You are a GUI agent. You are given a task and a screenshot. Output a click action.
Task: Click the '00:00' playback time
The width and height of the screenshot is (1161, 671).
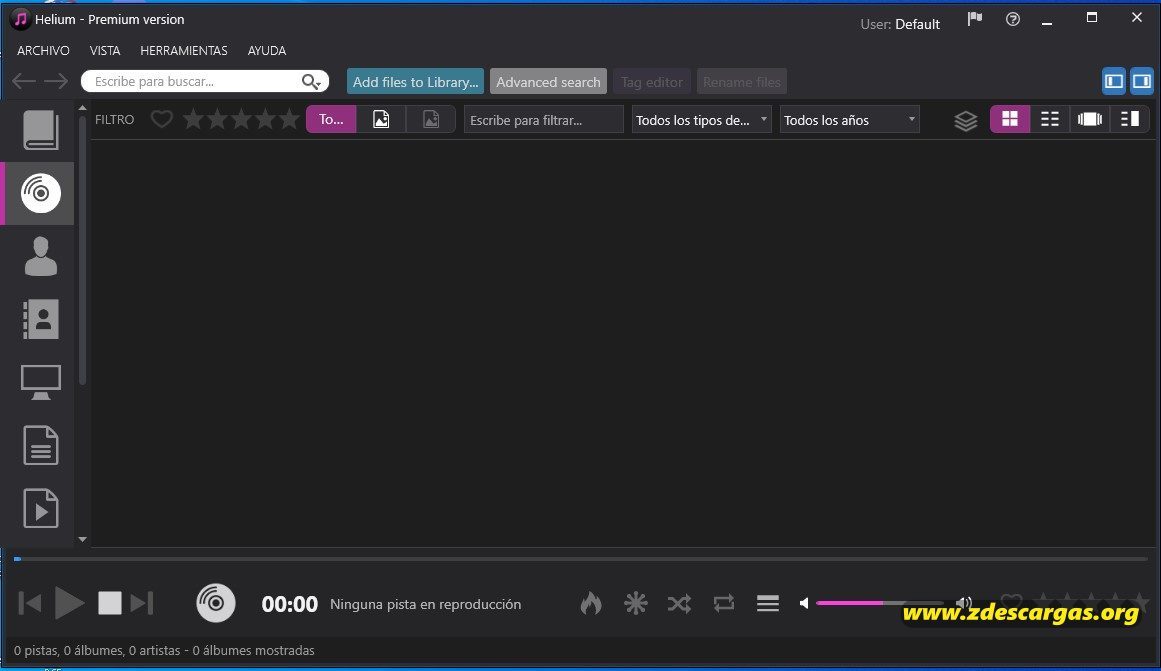click(x=290, y=604)
